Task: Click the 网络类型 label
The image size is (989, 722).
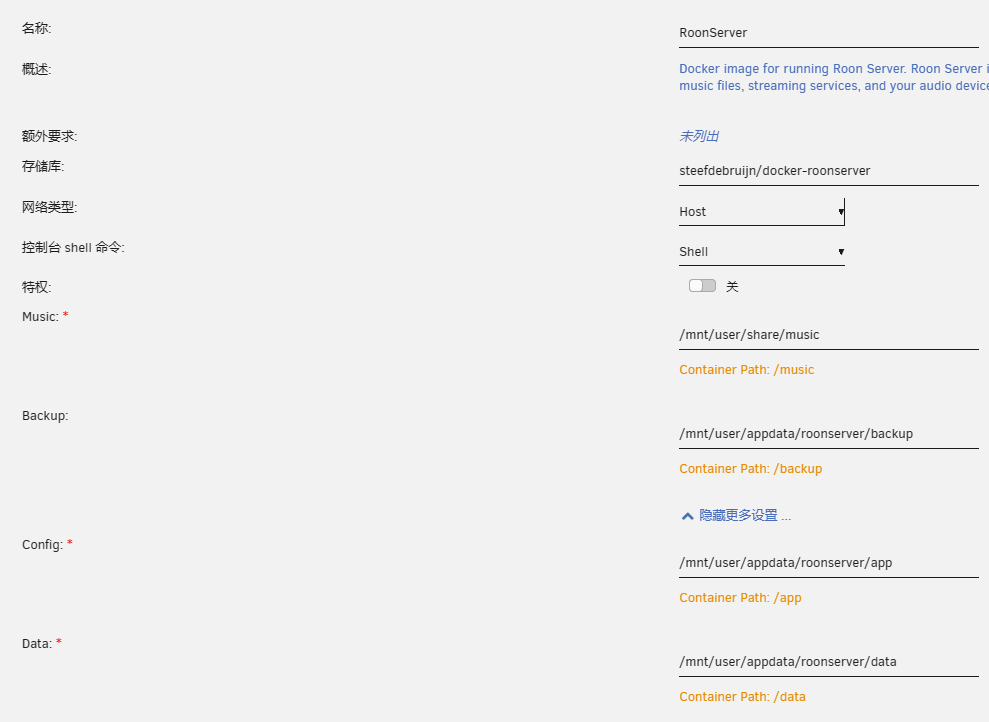Action: point(49,207)
